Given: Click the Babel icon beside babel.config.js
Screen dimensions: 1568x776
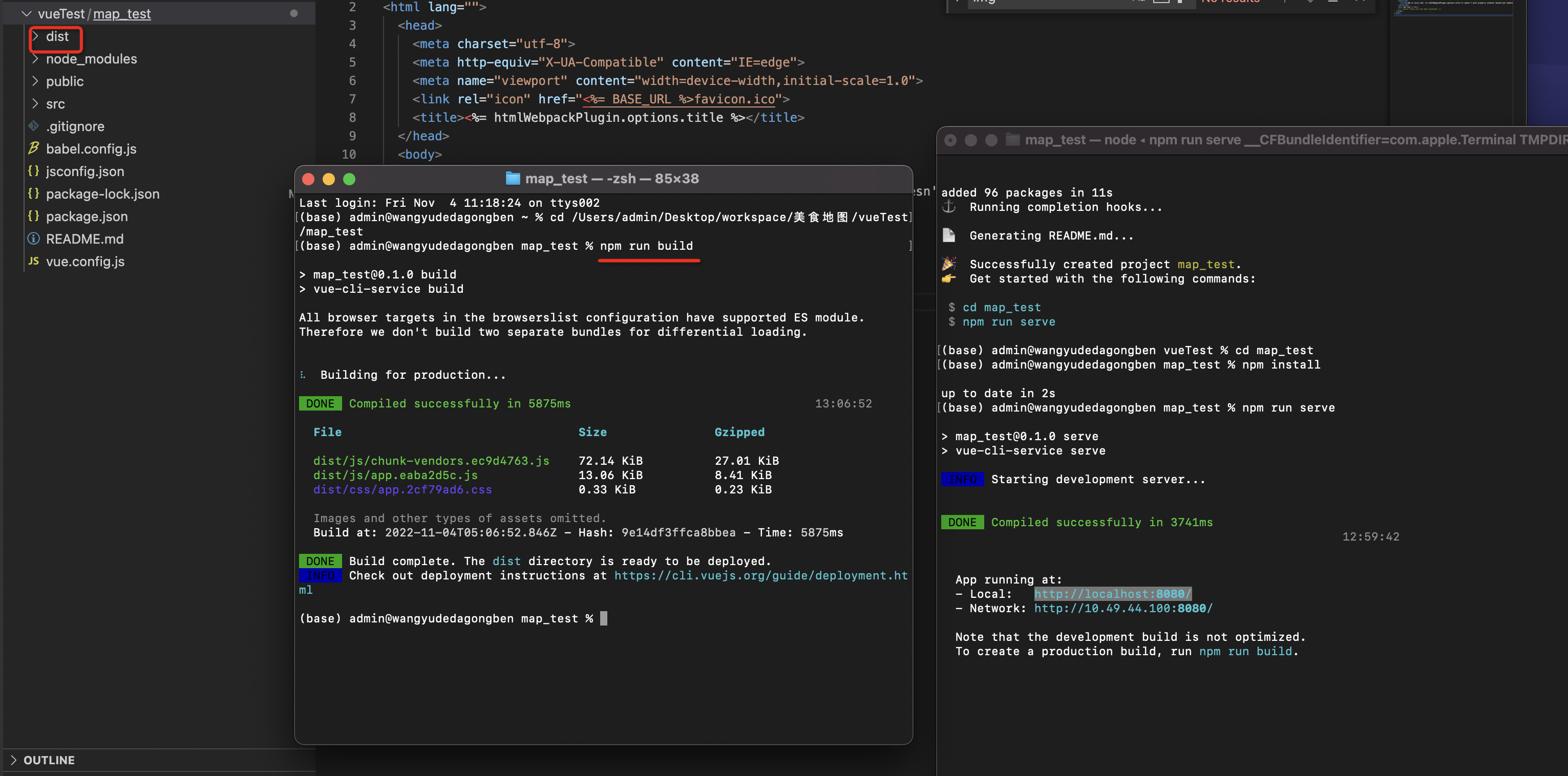Looking at the screenshot, I should click(33, 148).
